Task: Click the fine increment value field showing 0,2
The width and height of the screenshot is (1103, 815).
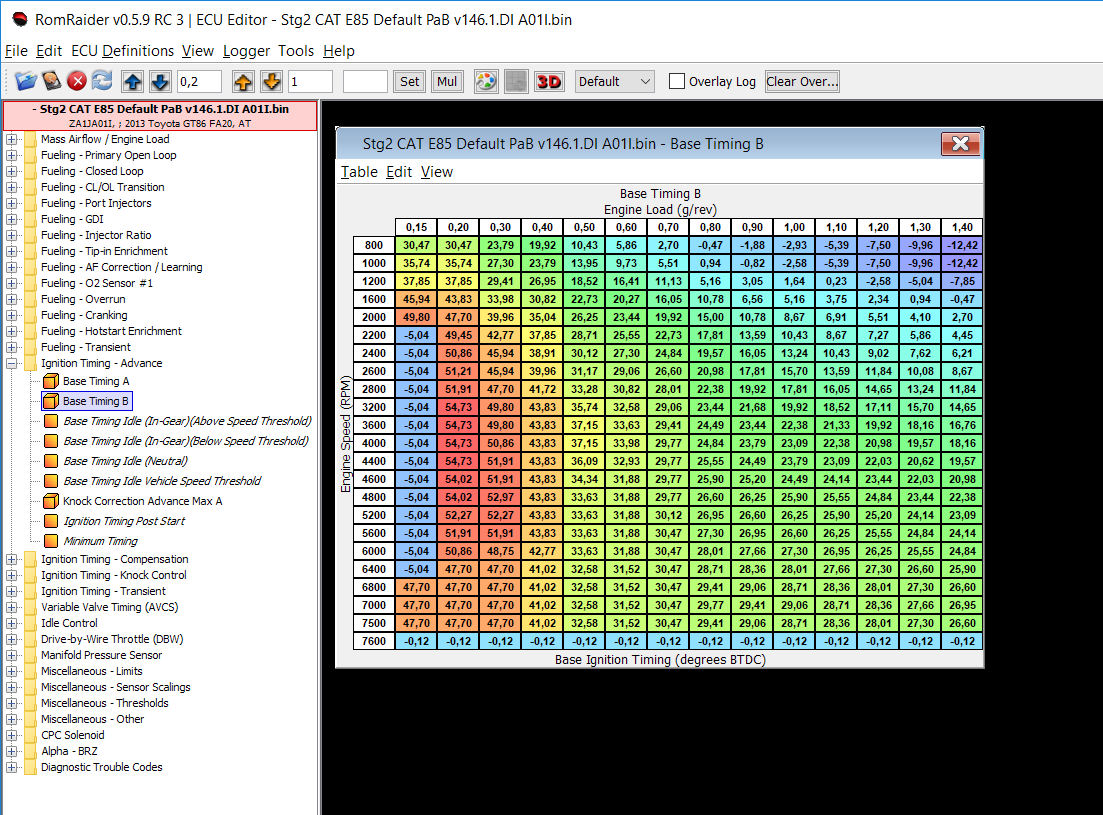Action: tap(200, 81)
